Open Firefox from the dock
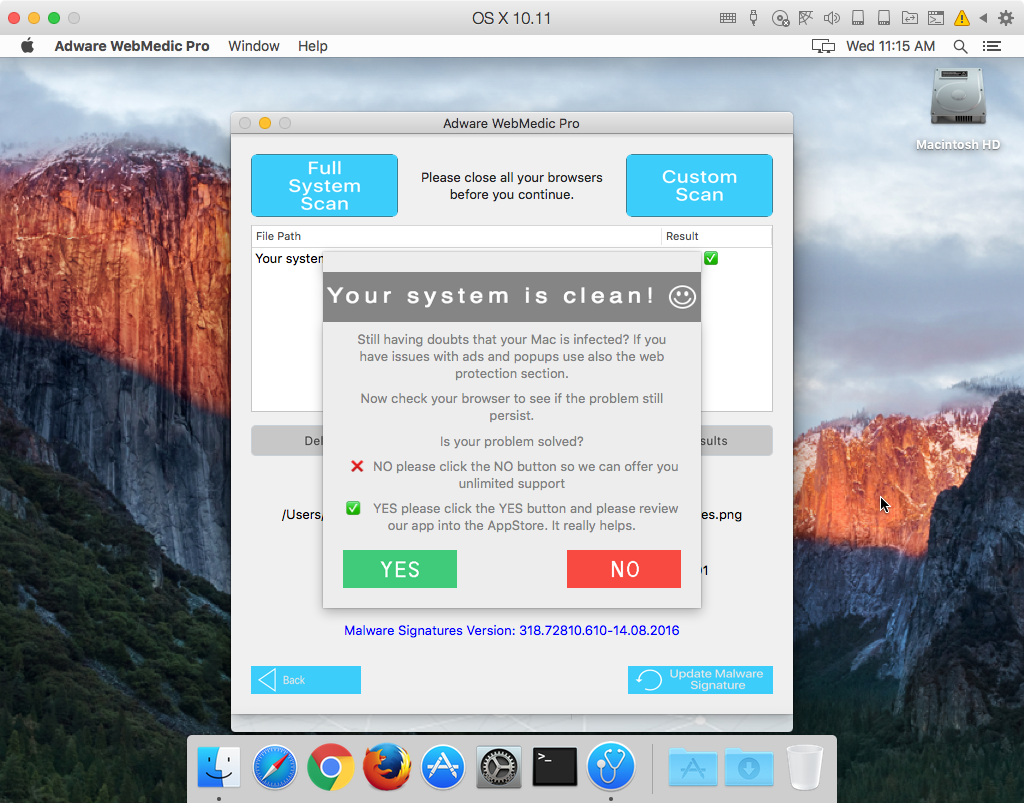This screenshot has width=1024, height=803. tap(387, 767)
